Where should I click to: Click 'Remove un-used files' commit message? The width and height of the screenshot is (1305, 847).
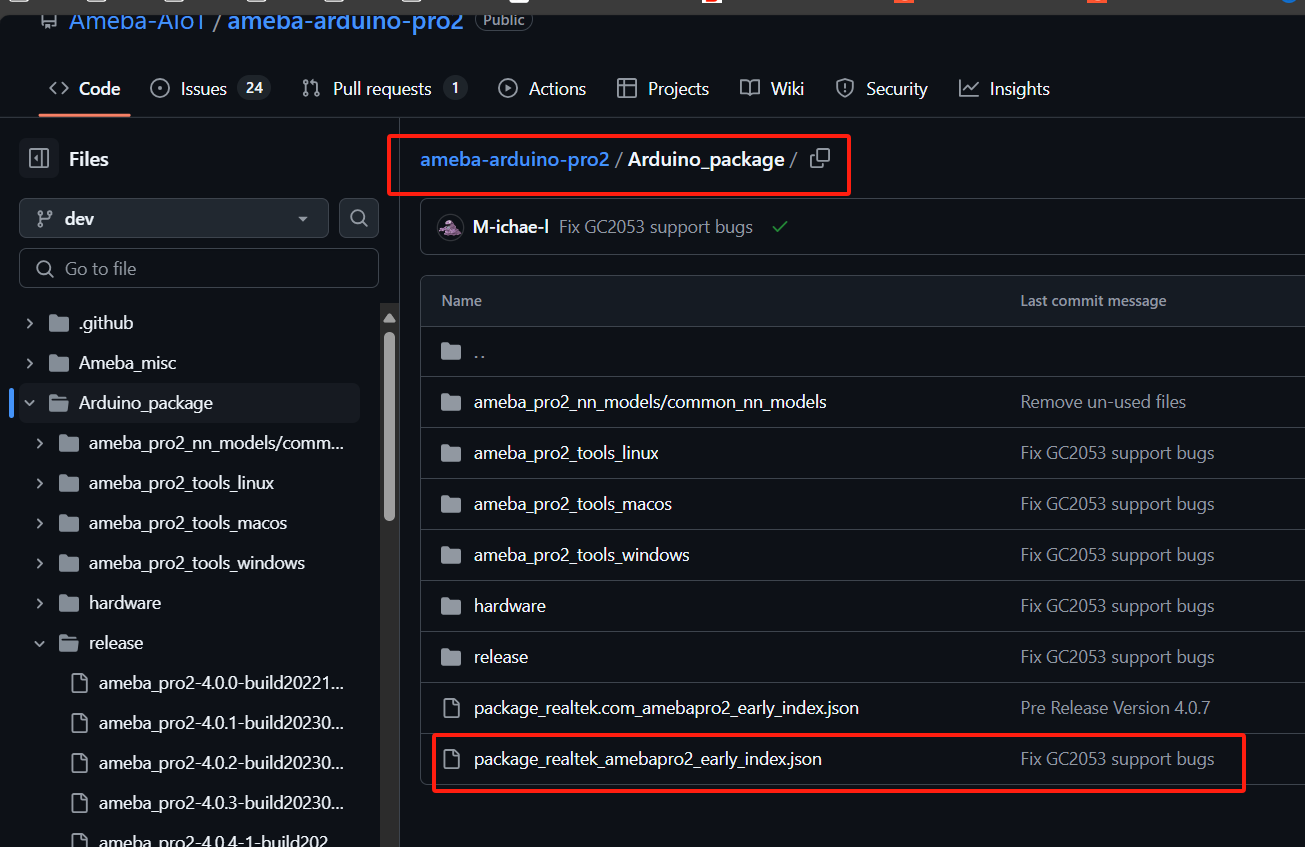pyautogui.click(x=1103, y=402)
